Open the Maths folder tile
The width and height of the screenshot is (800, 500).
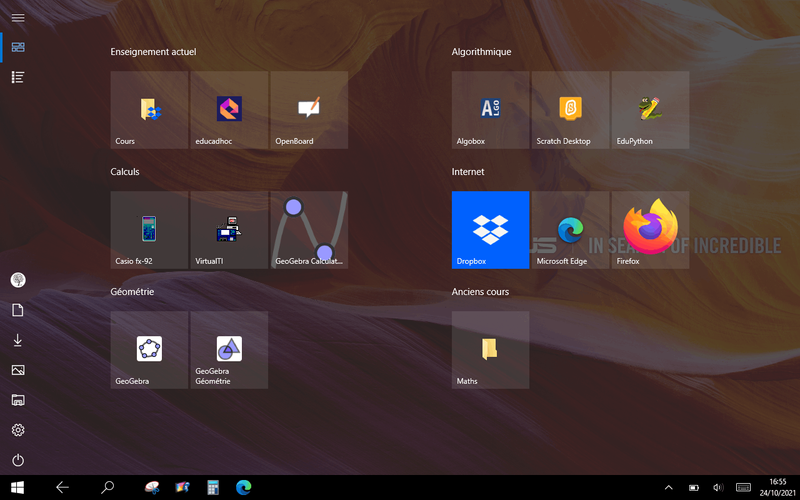click(x=490, y=350)
